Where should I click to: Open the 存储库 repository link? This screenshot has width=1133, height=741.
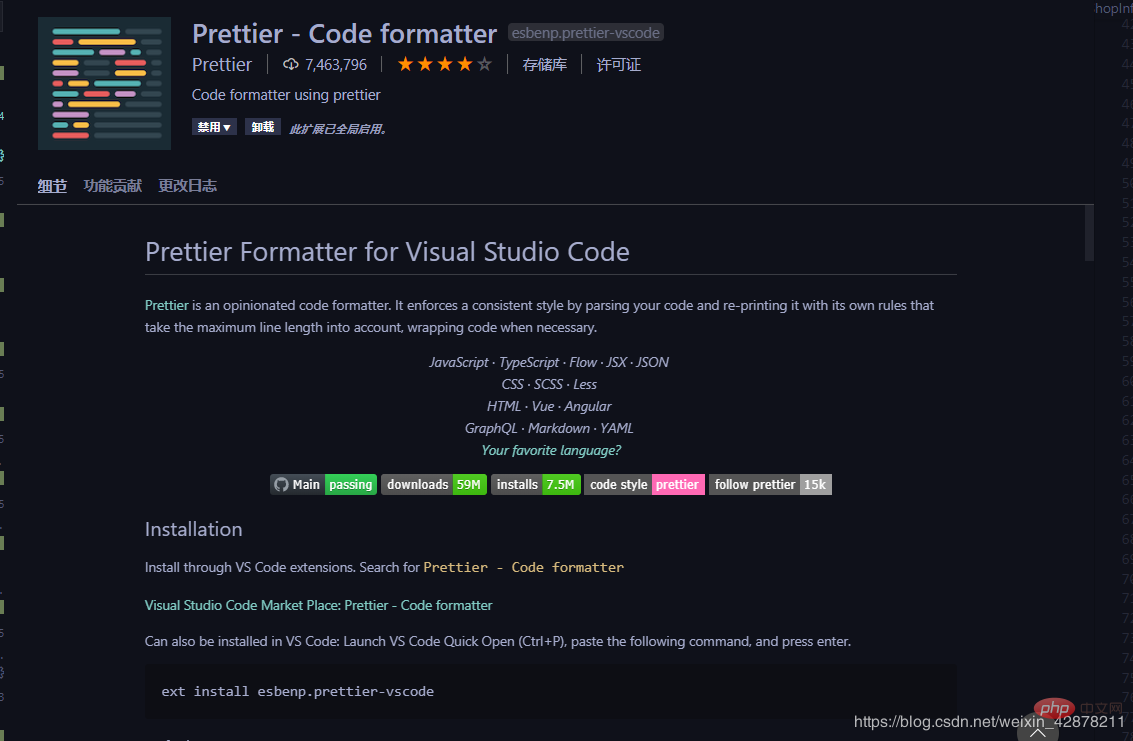(545, 64)
